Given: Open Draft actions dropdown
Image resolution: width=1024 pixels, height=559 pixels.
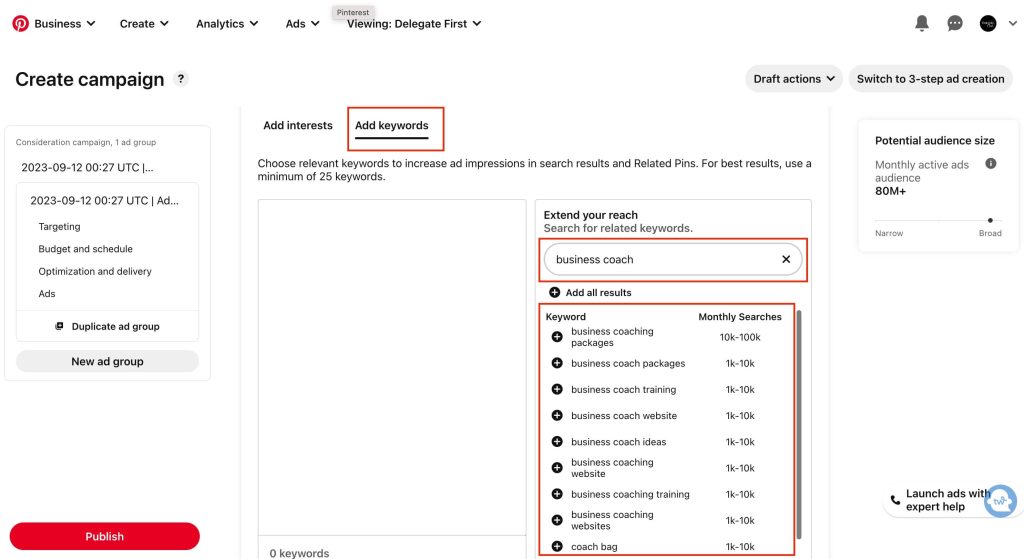Looking at the screenshot, I should click(793, 79).
